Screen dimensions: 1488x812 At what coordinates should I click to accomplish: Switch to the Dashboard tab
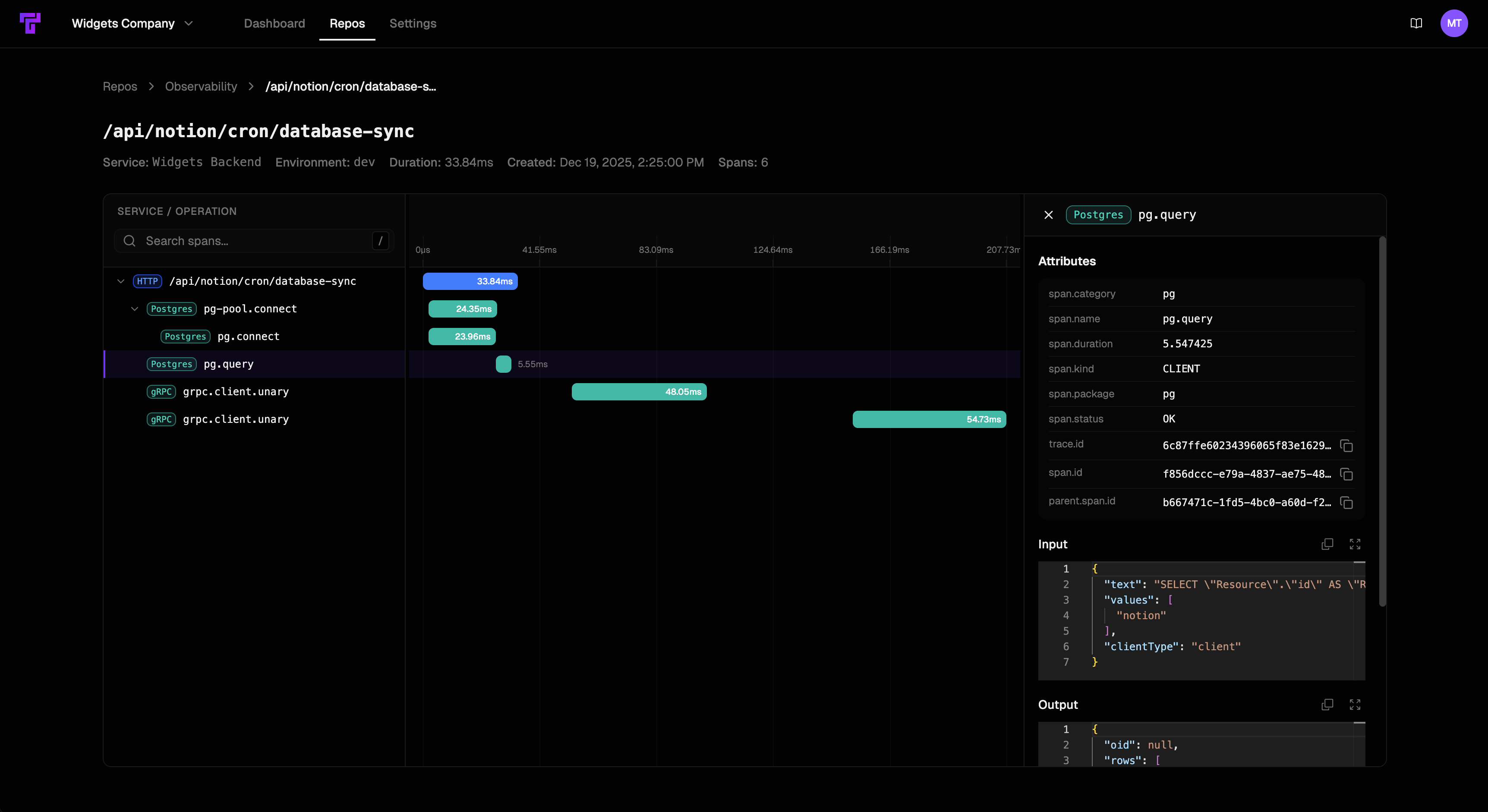(x=274, y=24)
